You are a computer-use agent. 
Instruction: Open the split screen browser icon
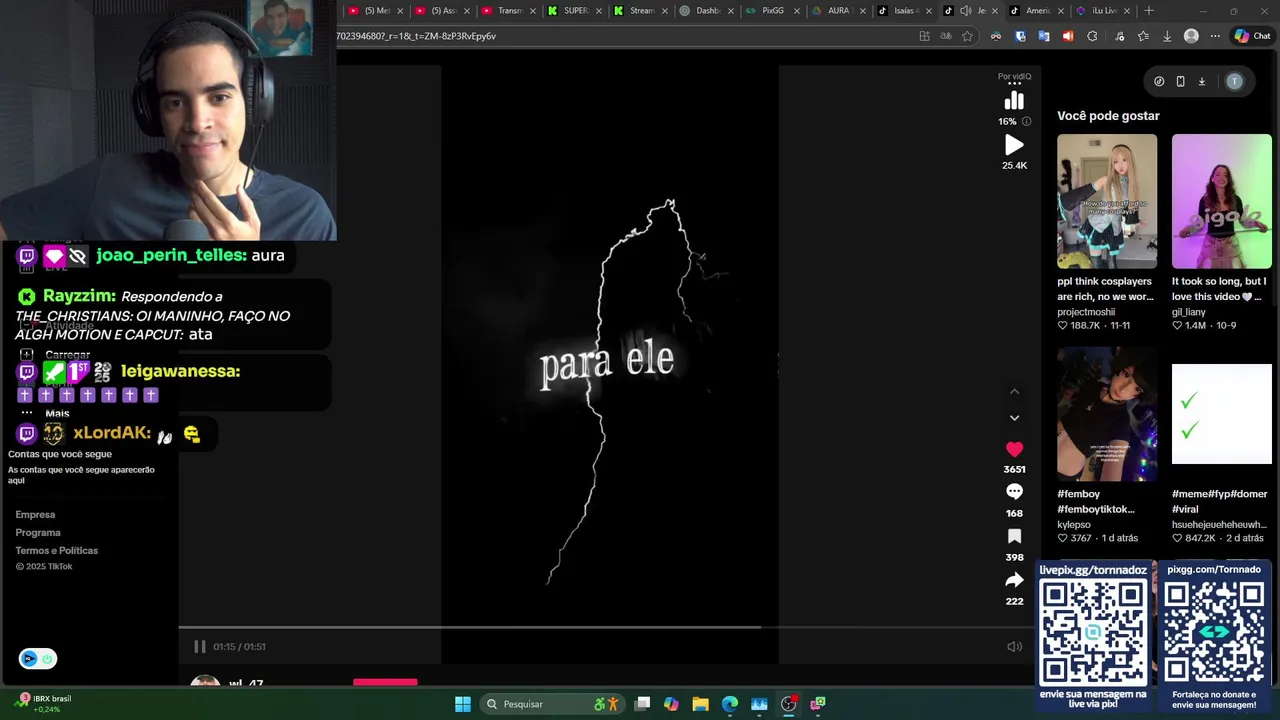point(924,36)
